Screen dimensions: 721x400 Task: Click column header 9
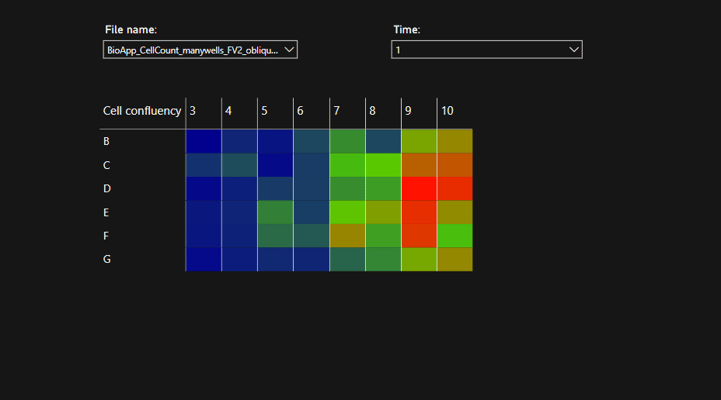[408, 111]
